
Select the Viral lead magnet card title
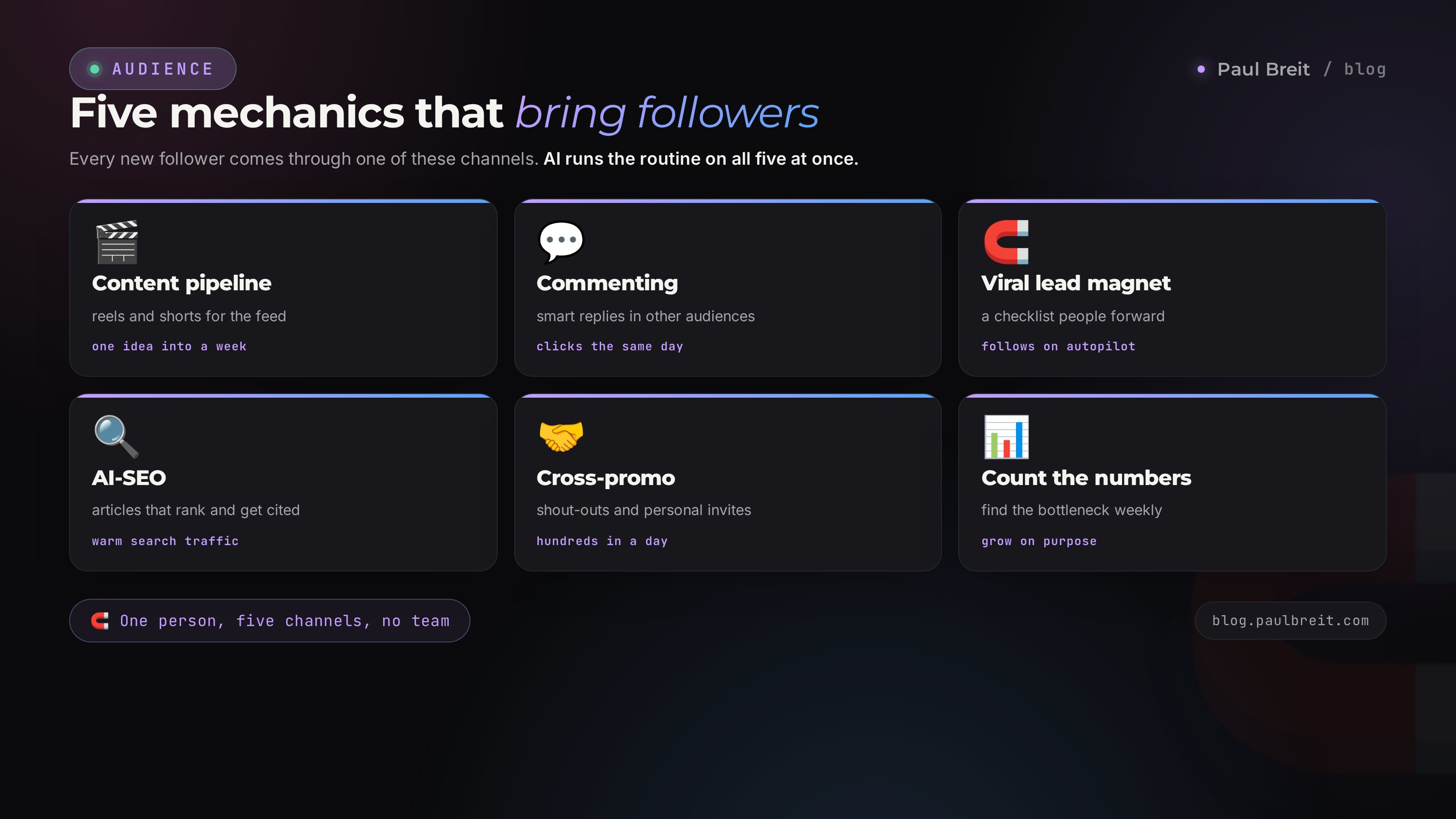coord(1076,283)
